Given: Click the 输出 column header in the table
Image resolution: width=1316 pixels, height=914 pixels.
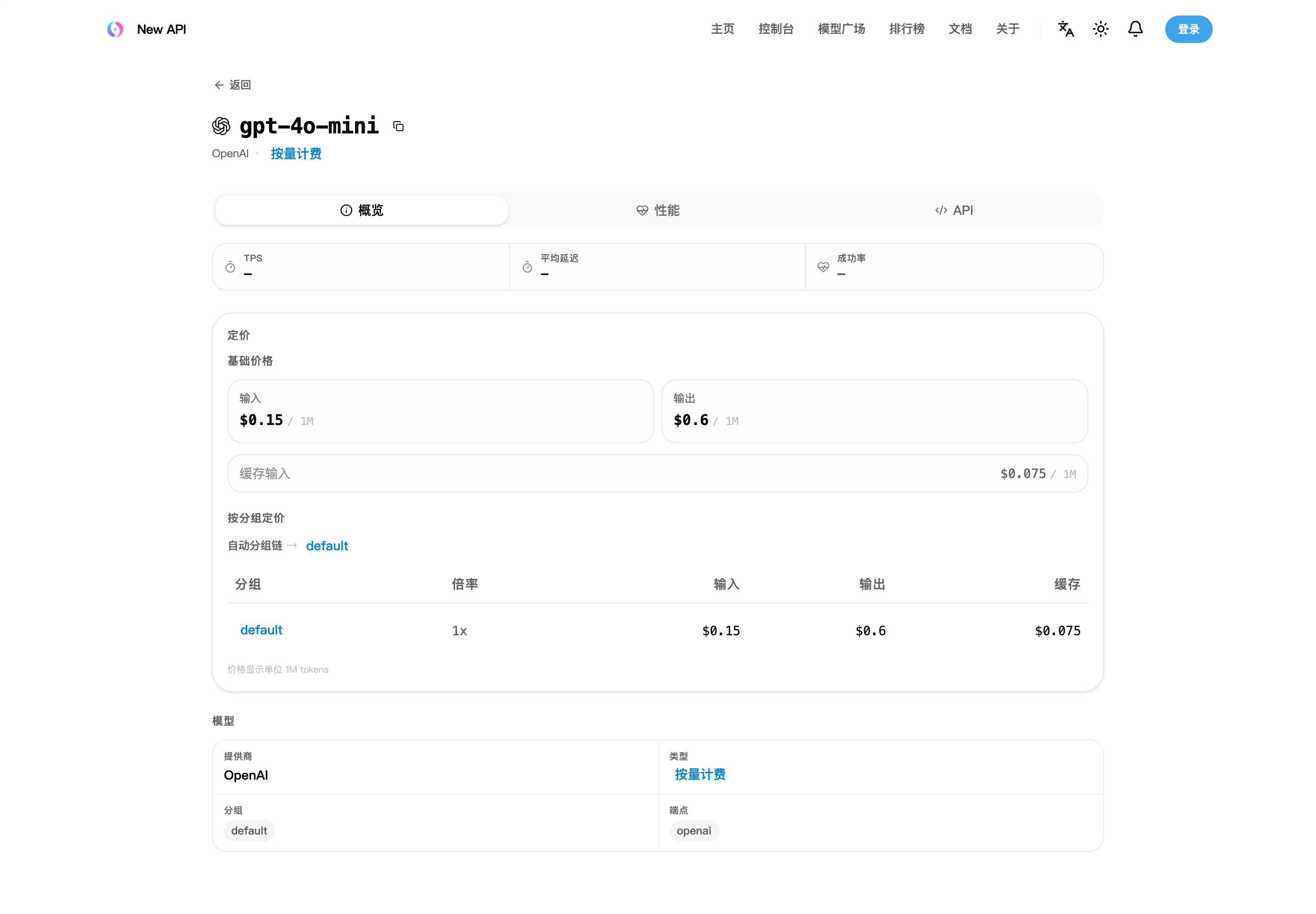Looking at the screenshot, I should pyautogui.click(x=872, y=584).
